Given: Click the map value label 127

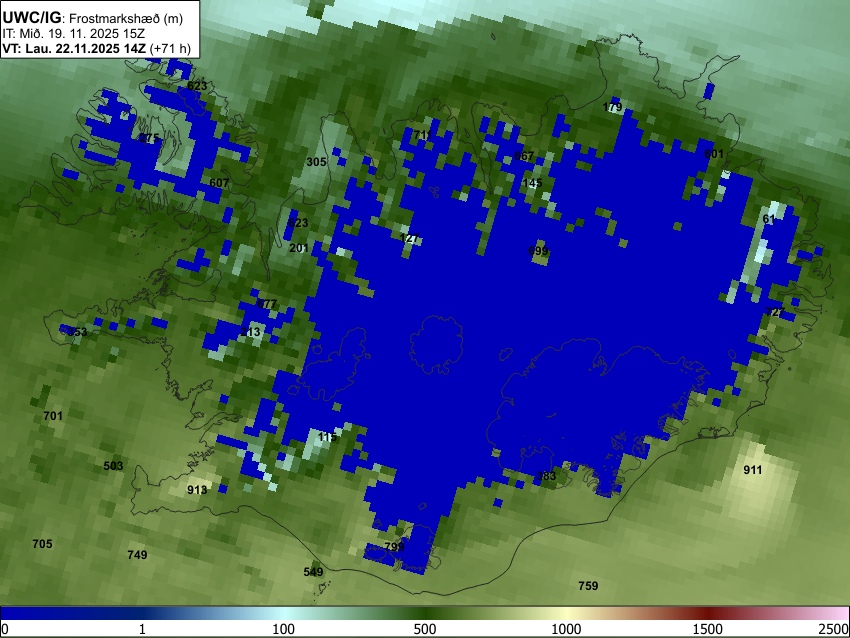Looking at the screenshot, I should pyautogui.click(x=410, y=239).
